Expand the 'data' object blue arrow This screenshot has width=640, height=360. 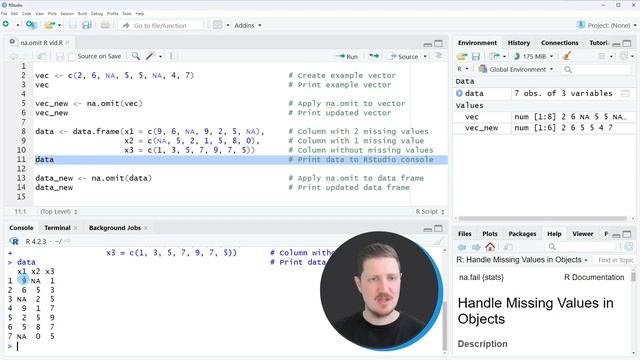[x=459, y=93]
